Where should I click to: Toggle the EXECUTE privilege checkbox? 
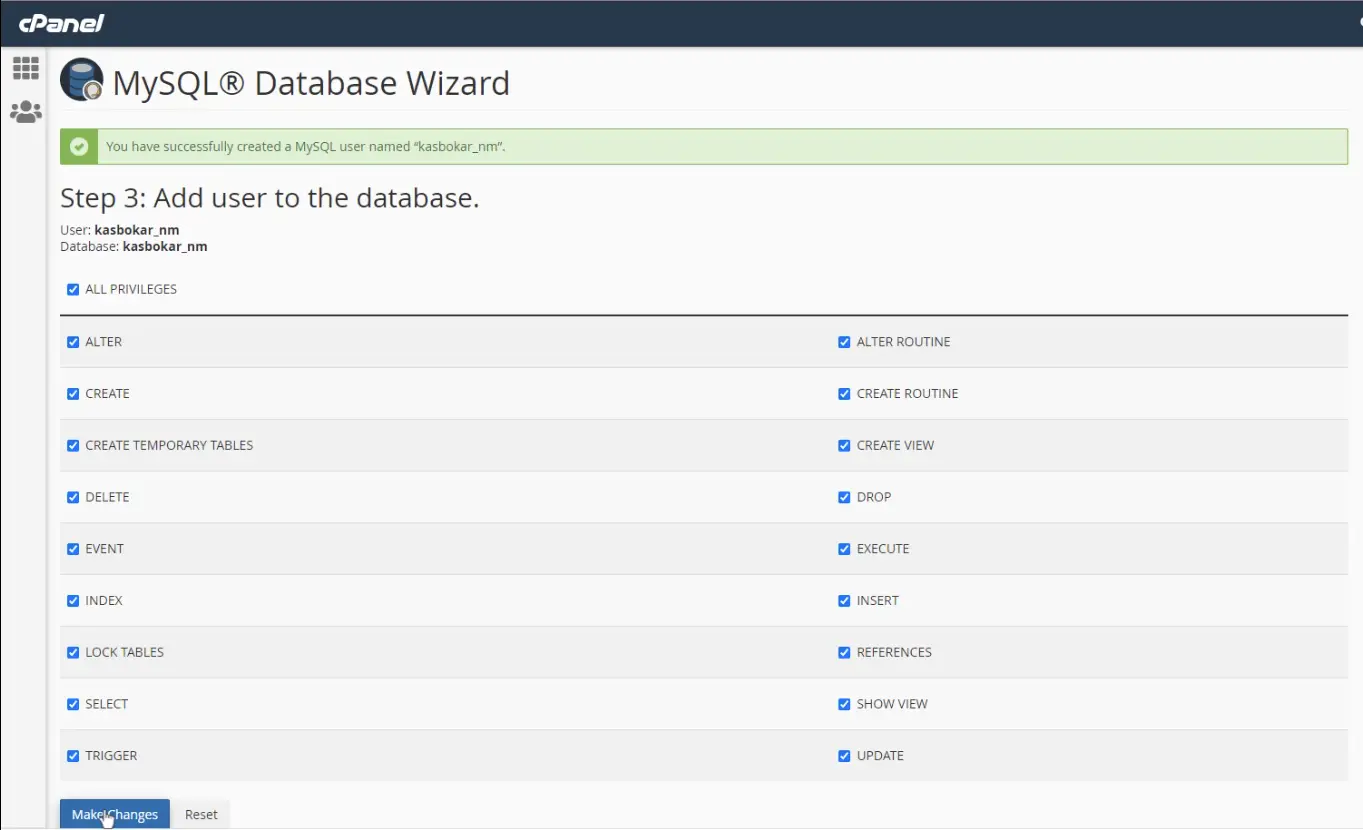click(x=844, y=549)
